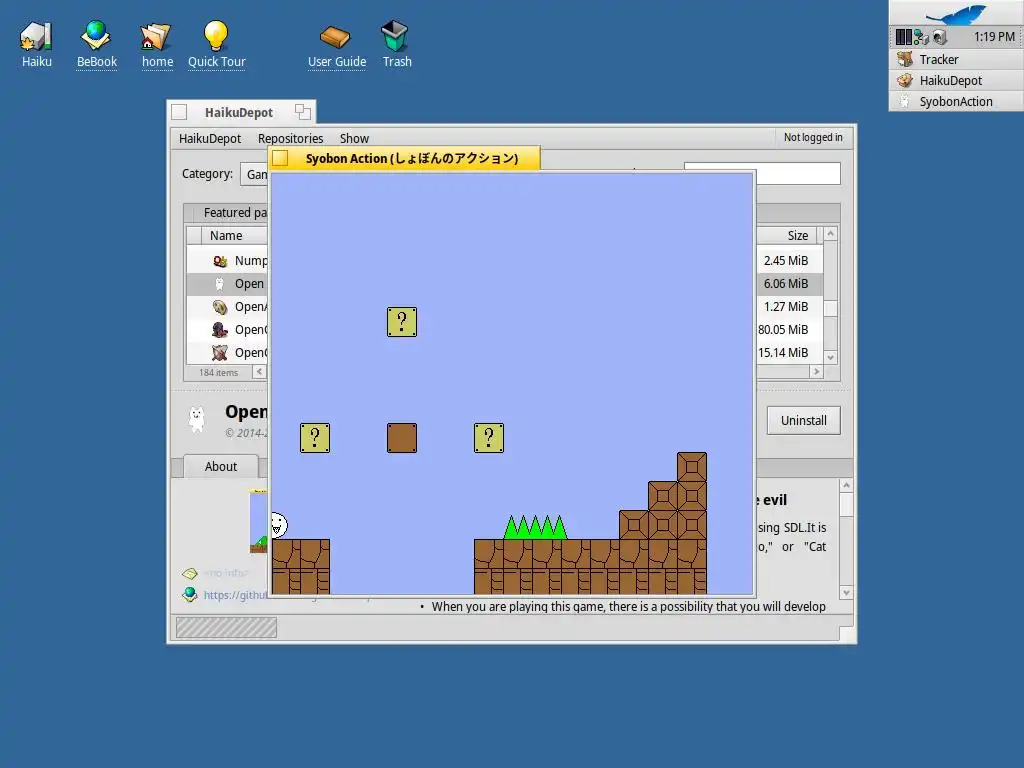
Task: Click the HaikuDepot window zoom button
Action: point(302,112)
